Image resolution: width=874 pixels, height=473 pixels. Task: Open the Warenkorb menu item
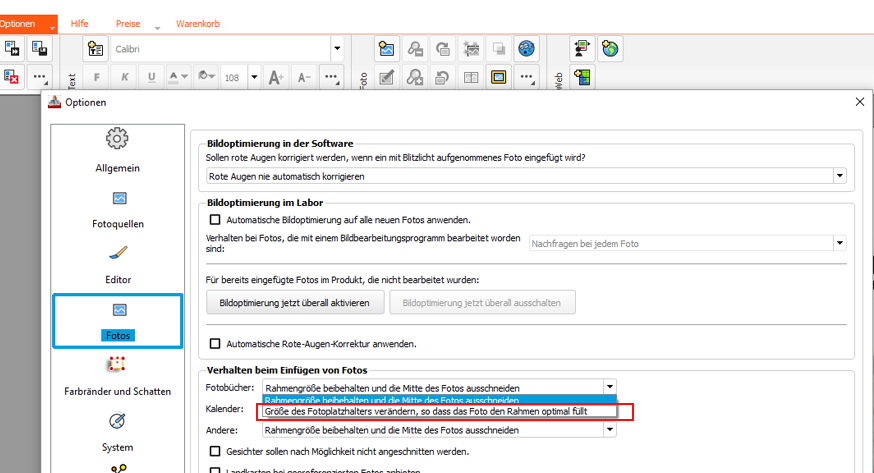point(197,23)
